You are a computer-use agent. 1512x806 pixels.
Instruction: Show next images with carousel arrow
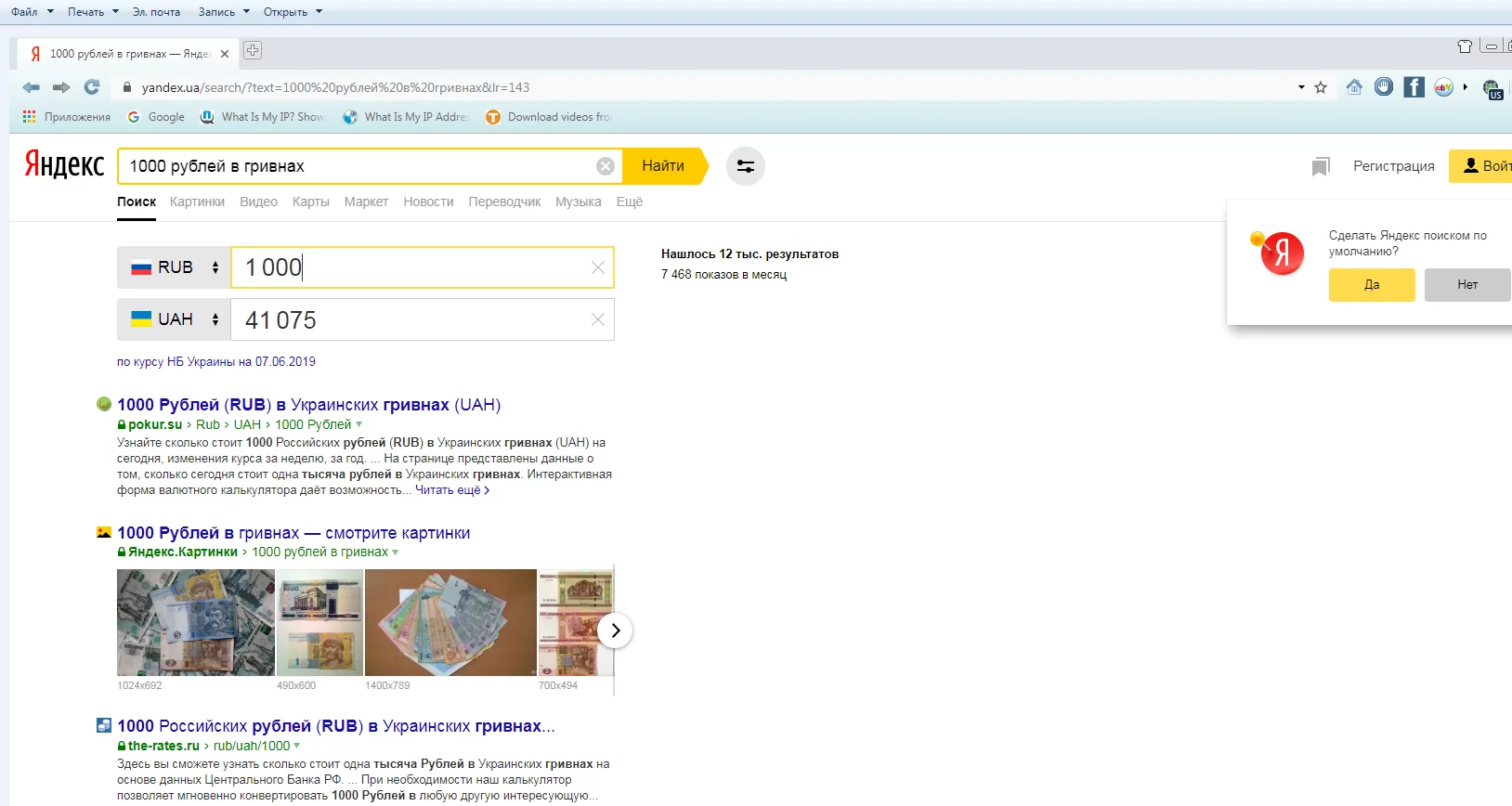(x=615, y=630)
